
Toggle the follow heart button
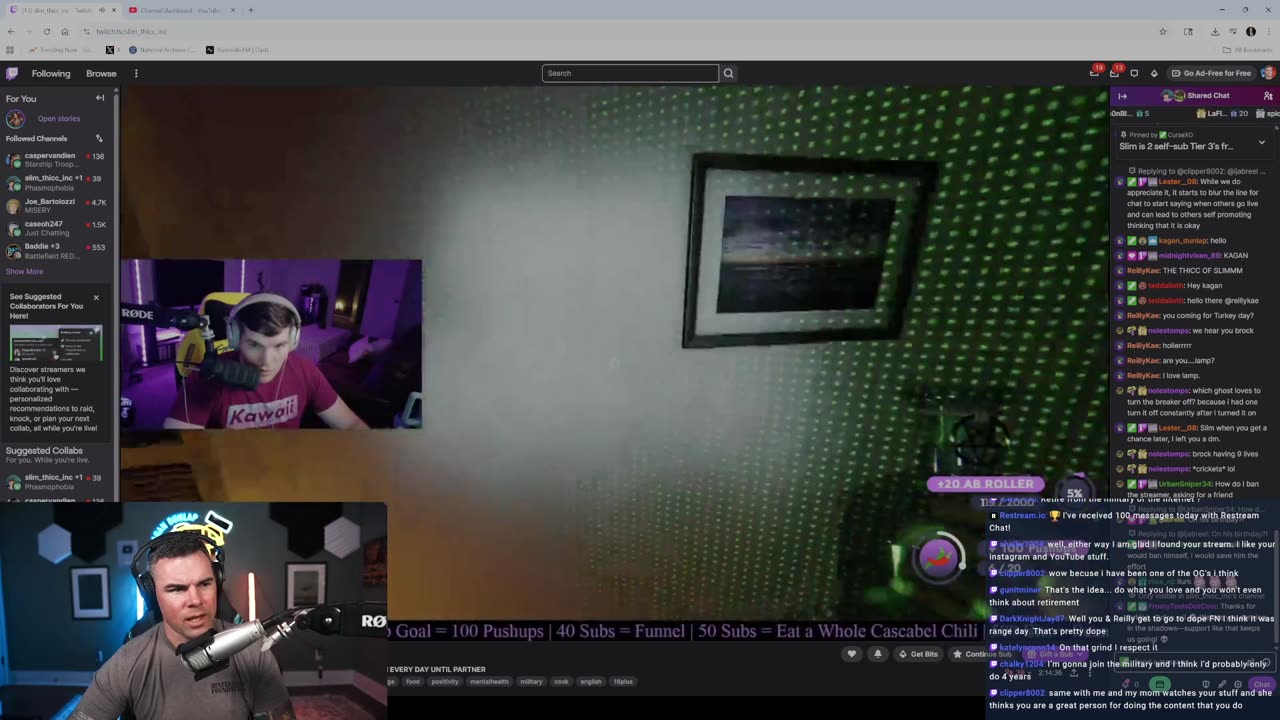coord(852,654)
